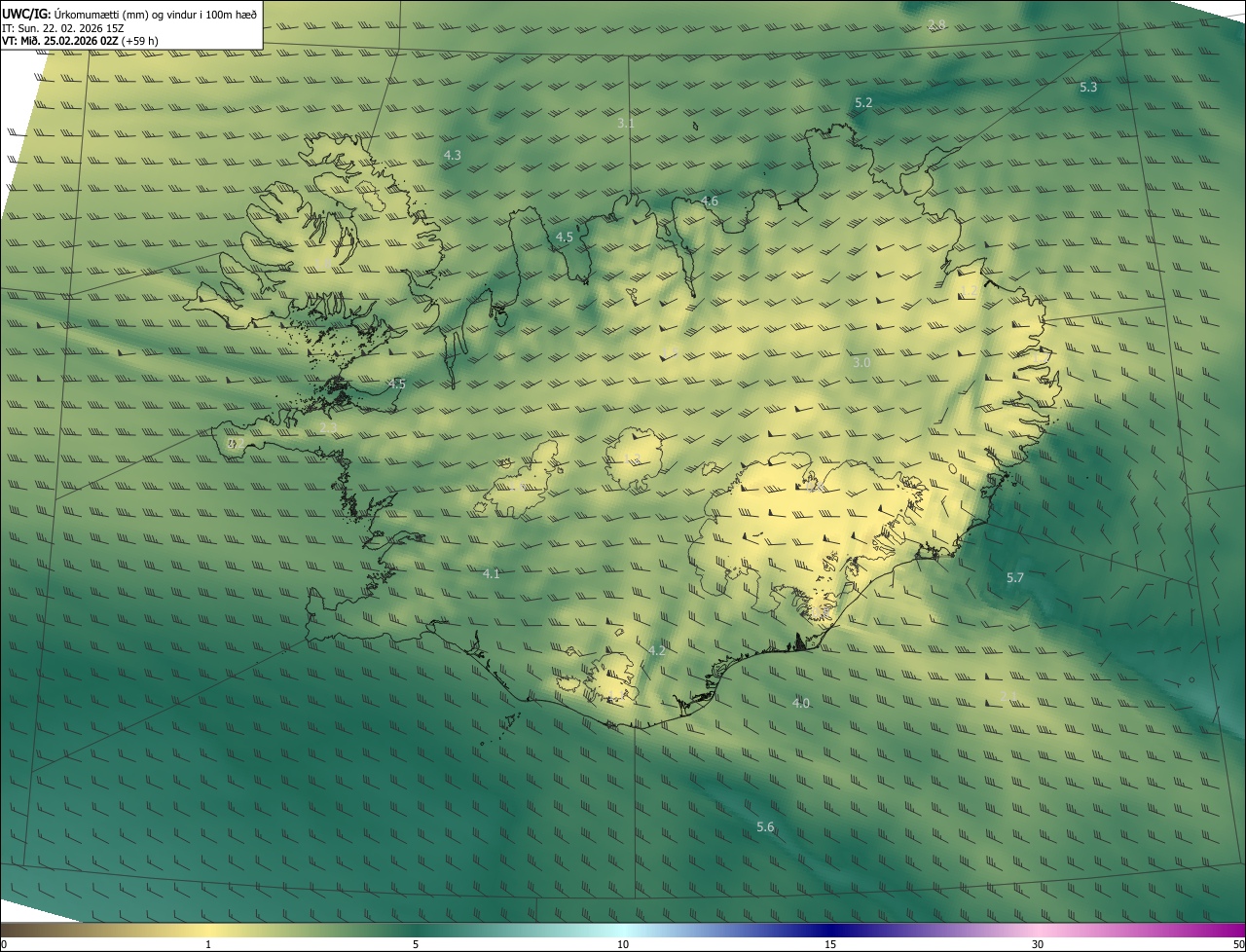The image size is (1246, 952).
Task: Select the 5.7 value label on the map
Action: [x=1014, y=578]
